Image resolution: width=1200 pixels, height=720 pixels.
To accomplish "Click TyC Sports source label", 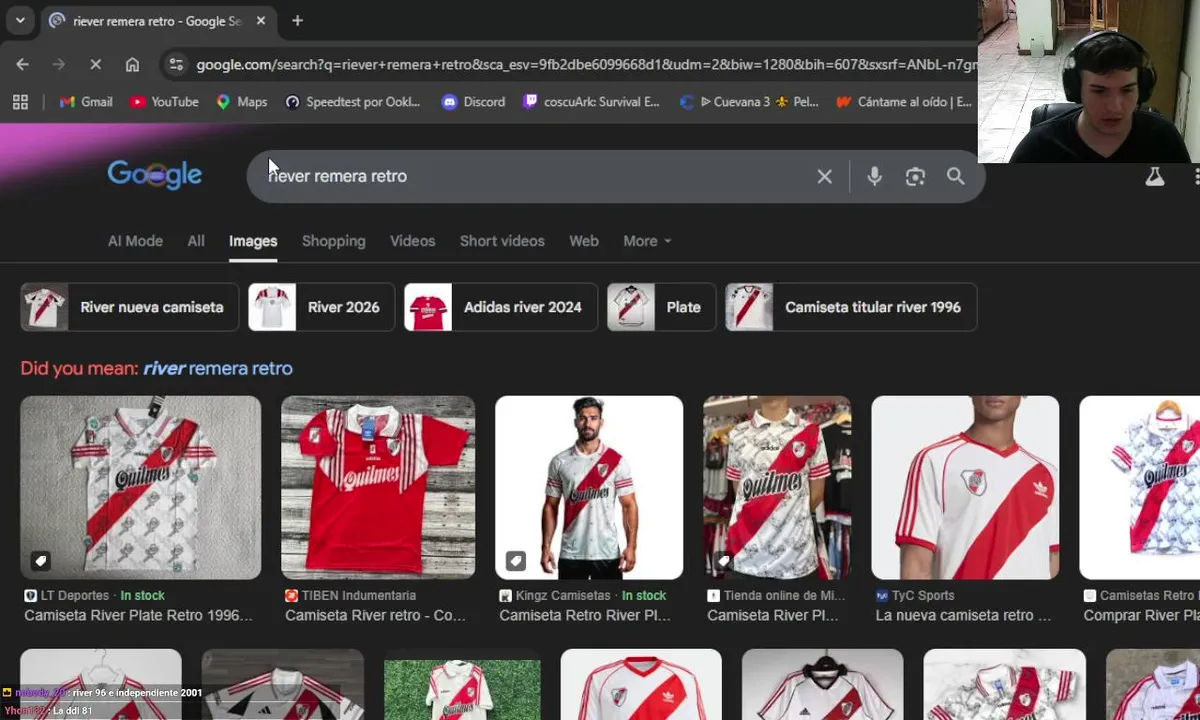I will coord(922,595).
